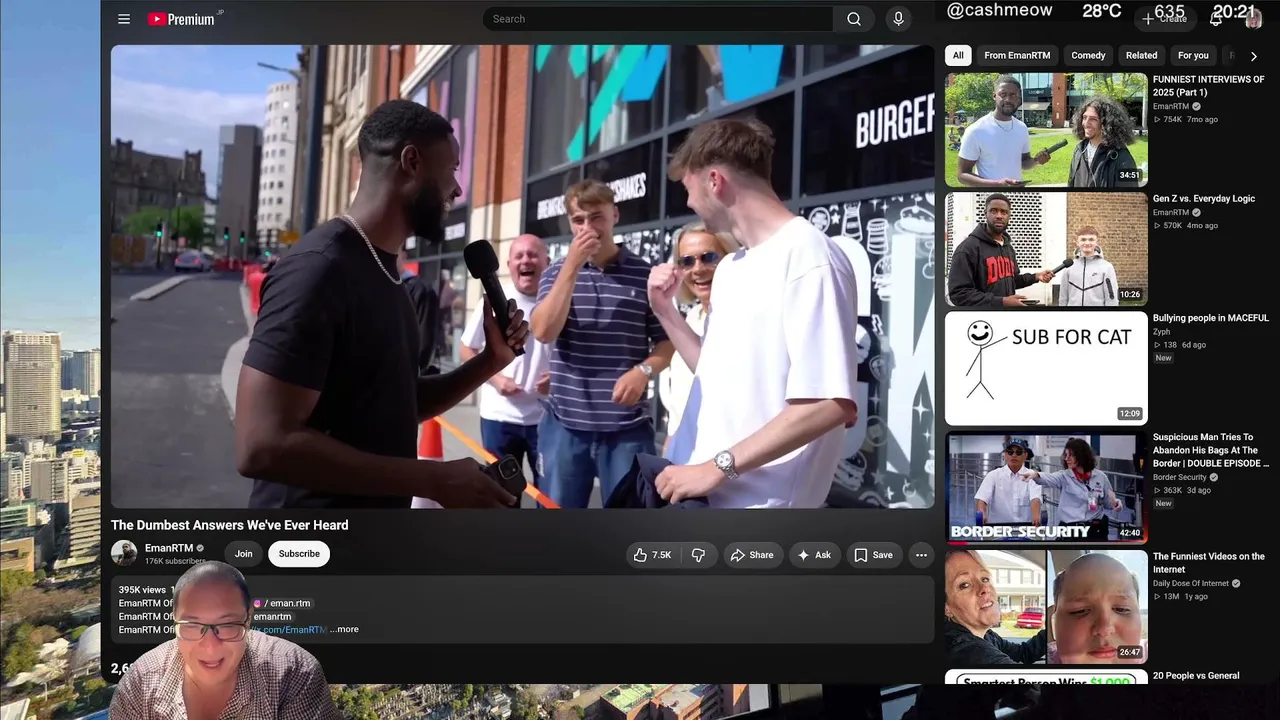Dislike this video
The height and width of the screenshot is (720, 1280).
698,555
